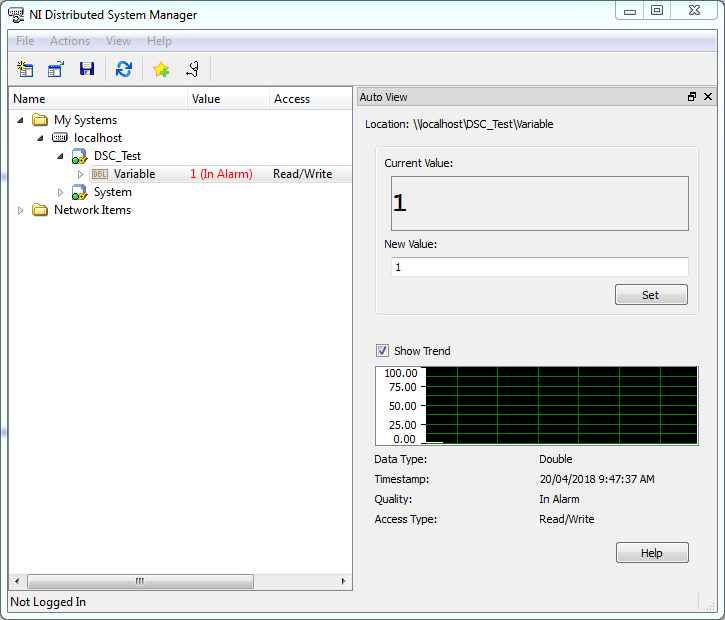The width and height of the screenshot is (725, 620).
Task: Expand the Variable node
Action: click(80, 174)
